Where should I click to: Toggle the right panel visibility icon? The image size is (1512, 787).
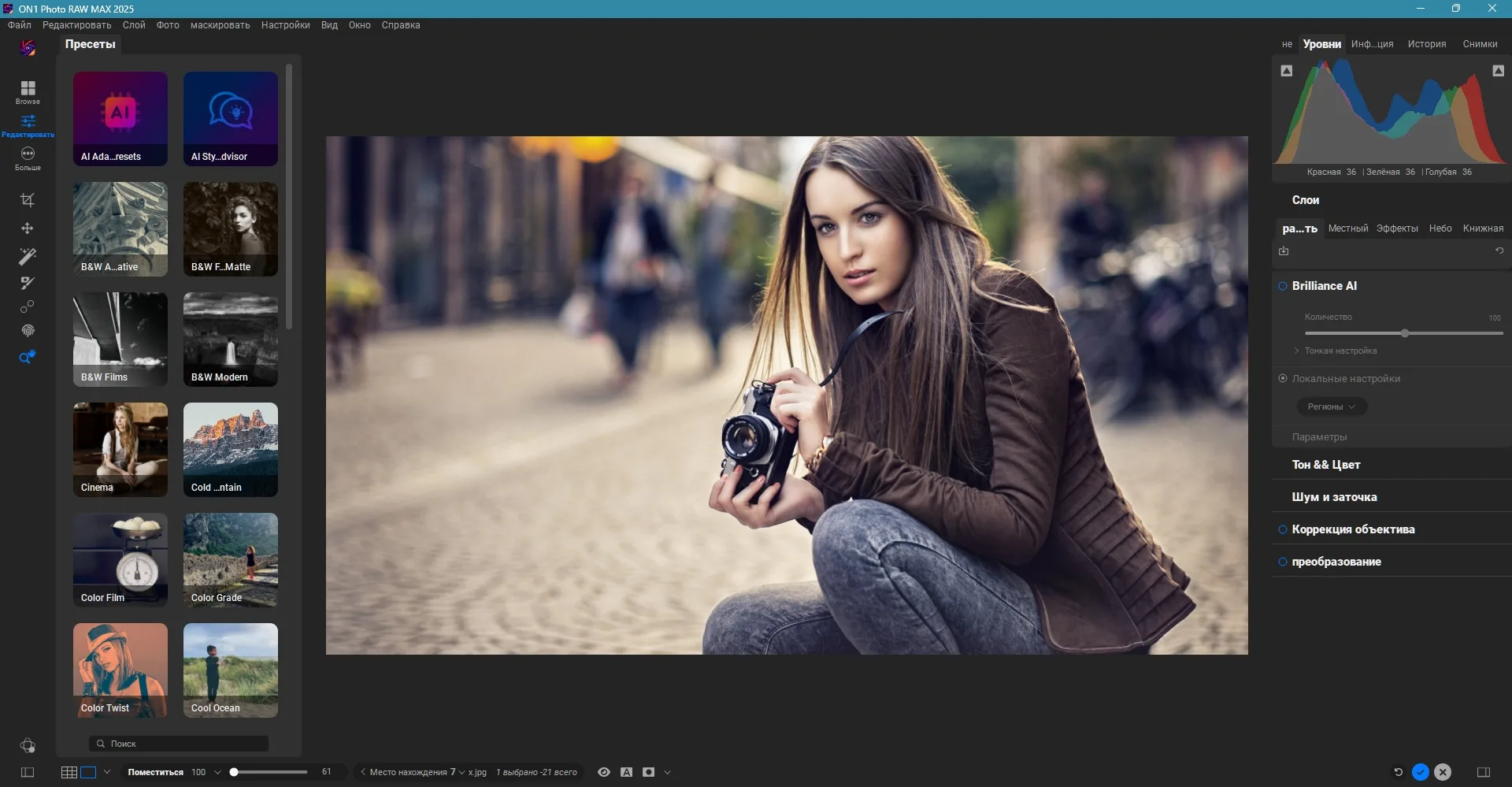1484,772
